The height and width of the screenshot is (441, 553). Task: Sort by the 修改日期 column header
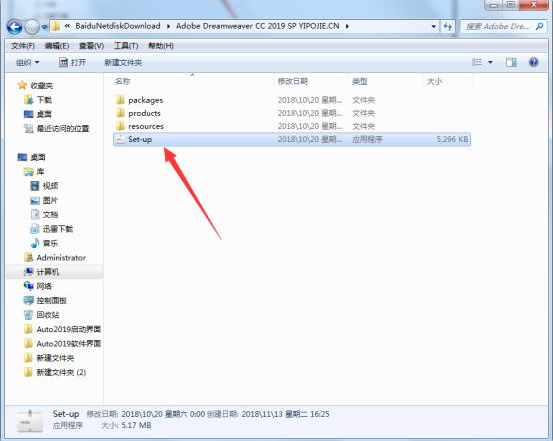point(293,81)
